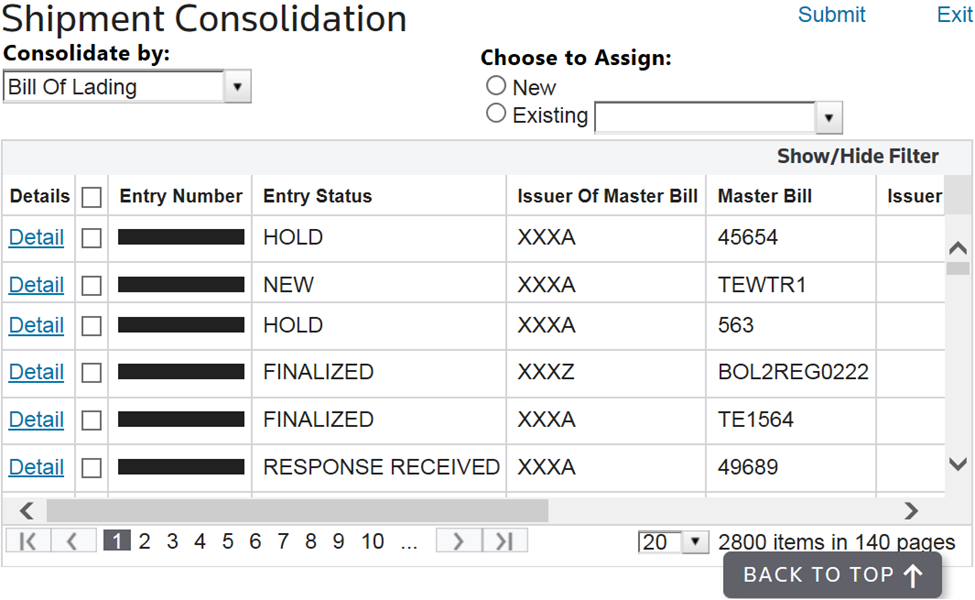
Task: Select the Existing assign radio option
Action: point(496,114)
